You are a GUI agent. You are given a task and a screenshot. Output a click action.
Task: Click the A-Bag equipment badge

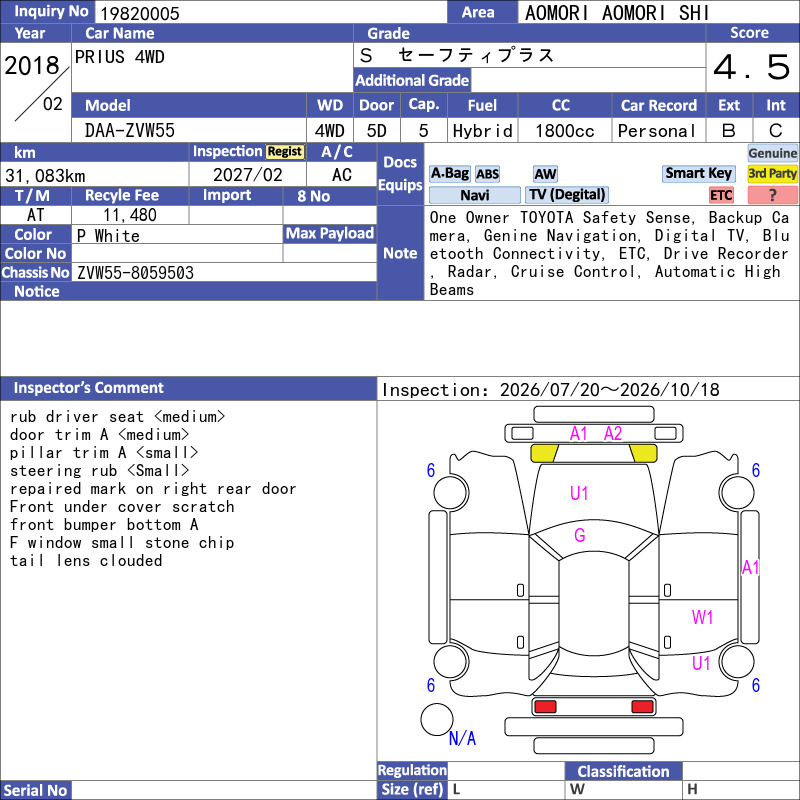click(449, 173)
